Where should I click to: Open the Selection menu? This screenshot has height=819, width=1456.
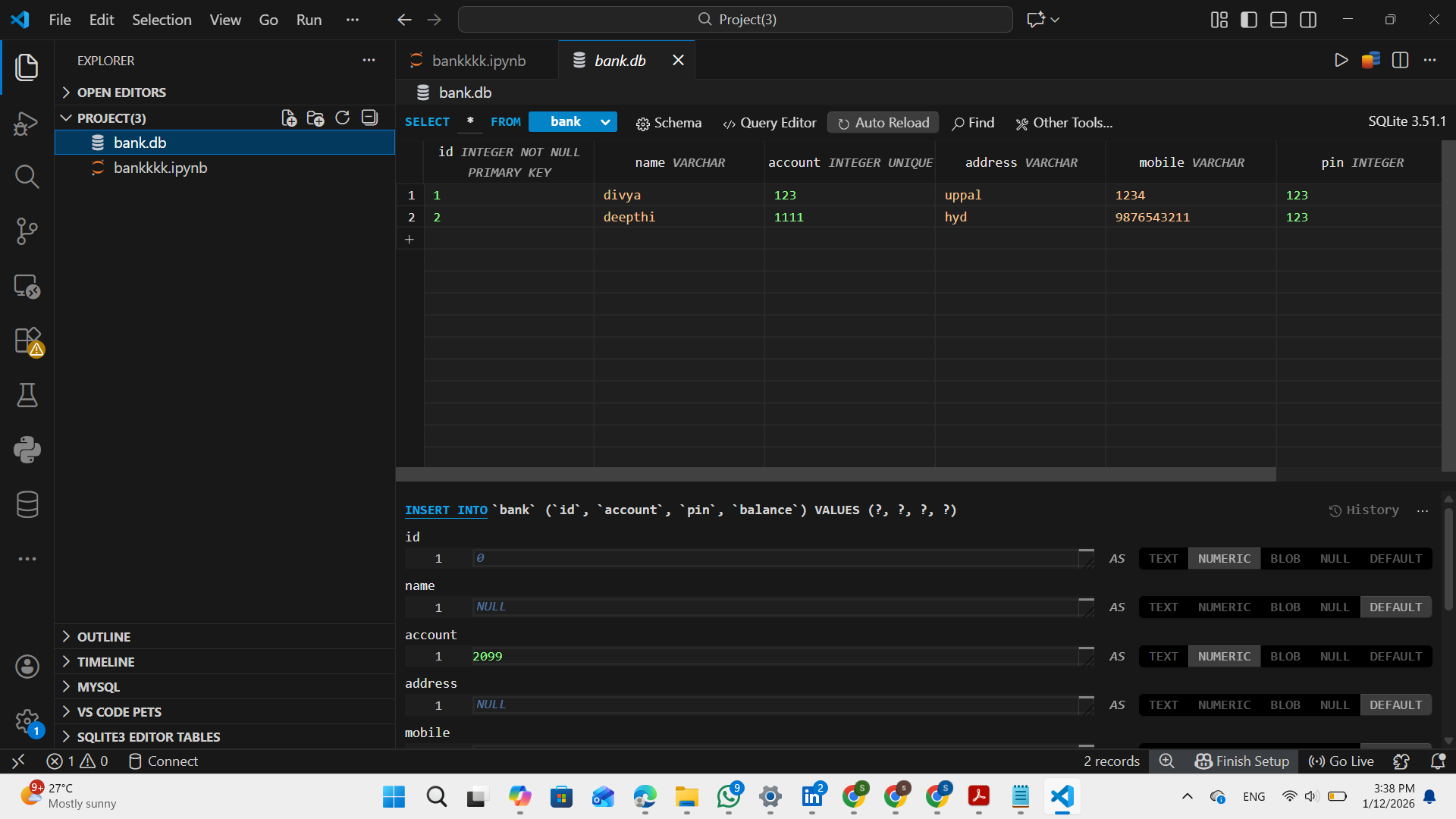point(162,20)
